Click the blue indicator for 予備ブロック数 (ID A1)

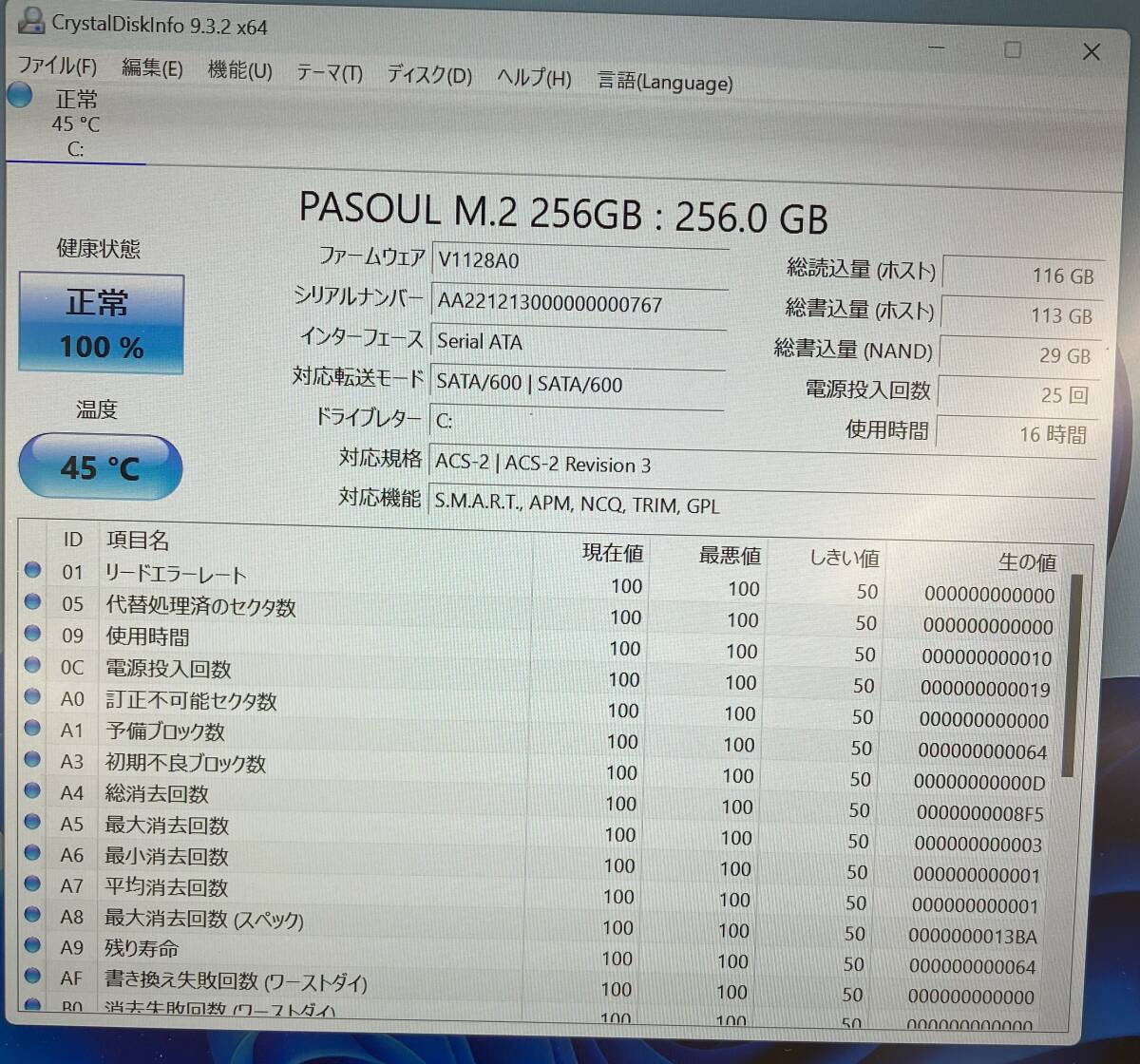pos(33,727)
